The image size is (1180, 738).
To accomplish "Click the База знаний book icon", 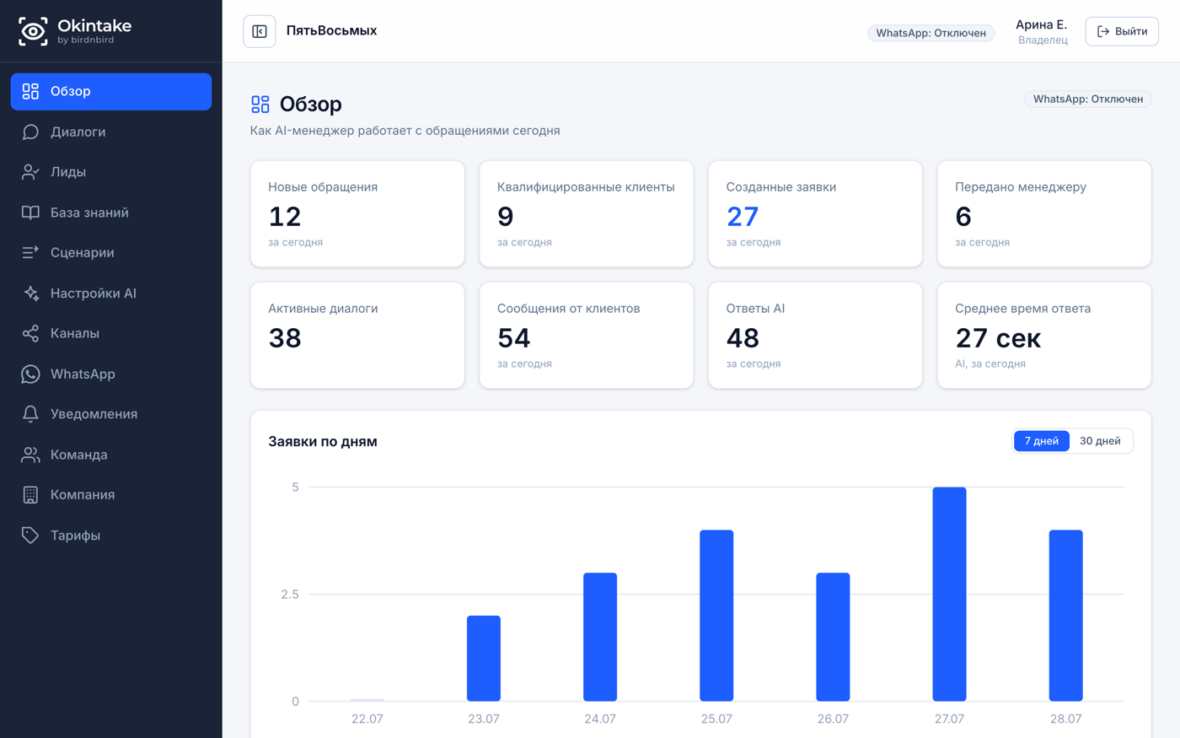I will click(30, 213).
